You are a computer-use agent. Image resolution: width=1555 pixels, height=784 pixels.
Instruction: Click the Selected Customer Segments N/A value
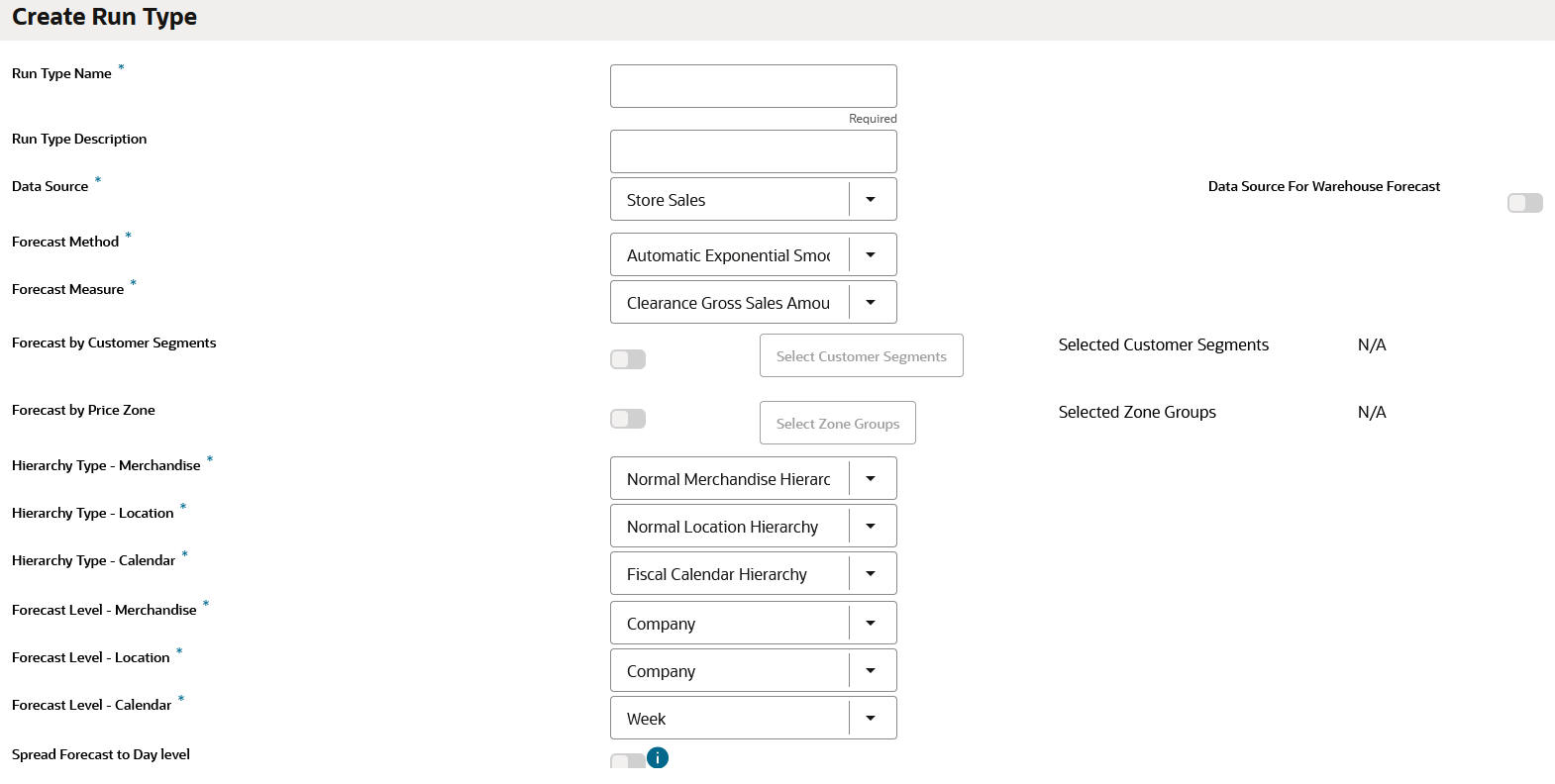click(1372, 345)
